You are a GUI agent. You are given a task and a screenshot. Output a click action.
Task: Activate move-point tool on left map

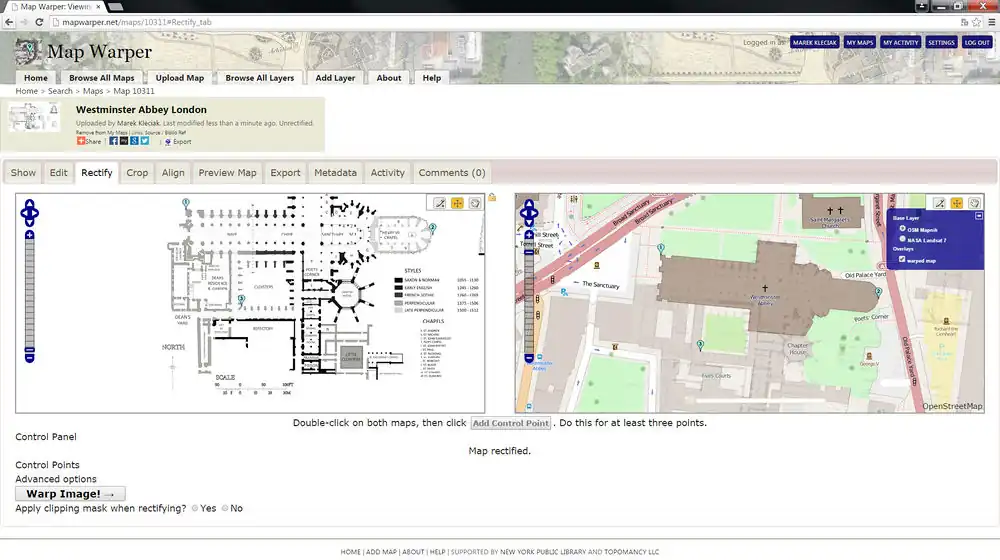click(458, 203)
